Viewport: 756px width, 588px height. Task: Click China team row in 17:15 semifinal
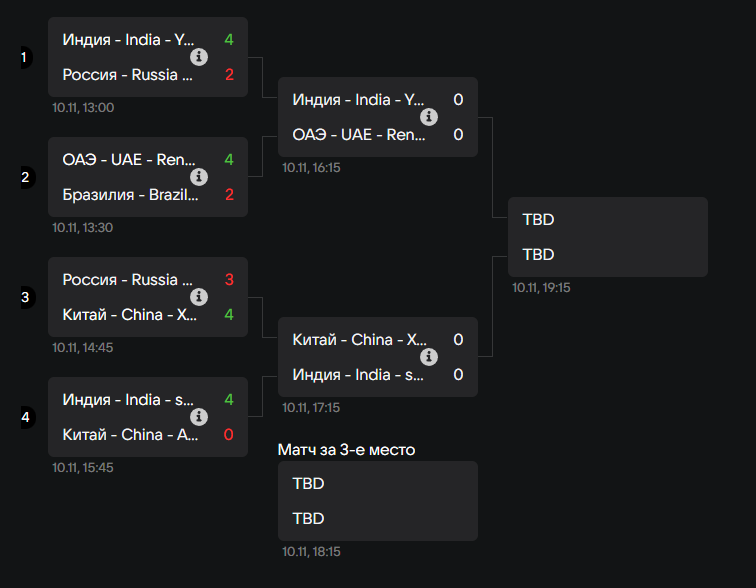[378, 339]
